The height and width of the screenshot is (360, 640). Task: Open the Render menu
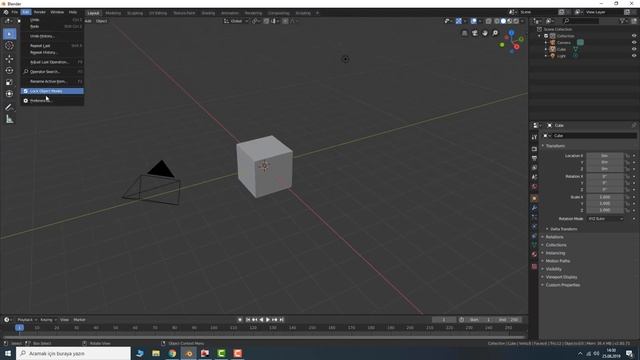(x=40, y=12)
